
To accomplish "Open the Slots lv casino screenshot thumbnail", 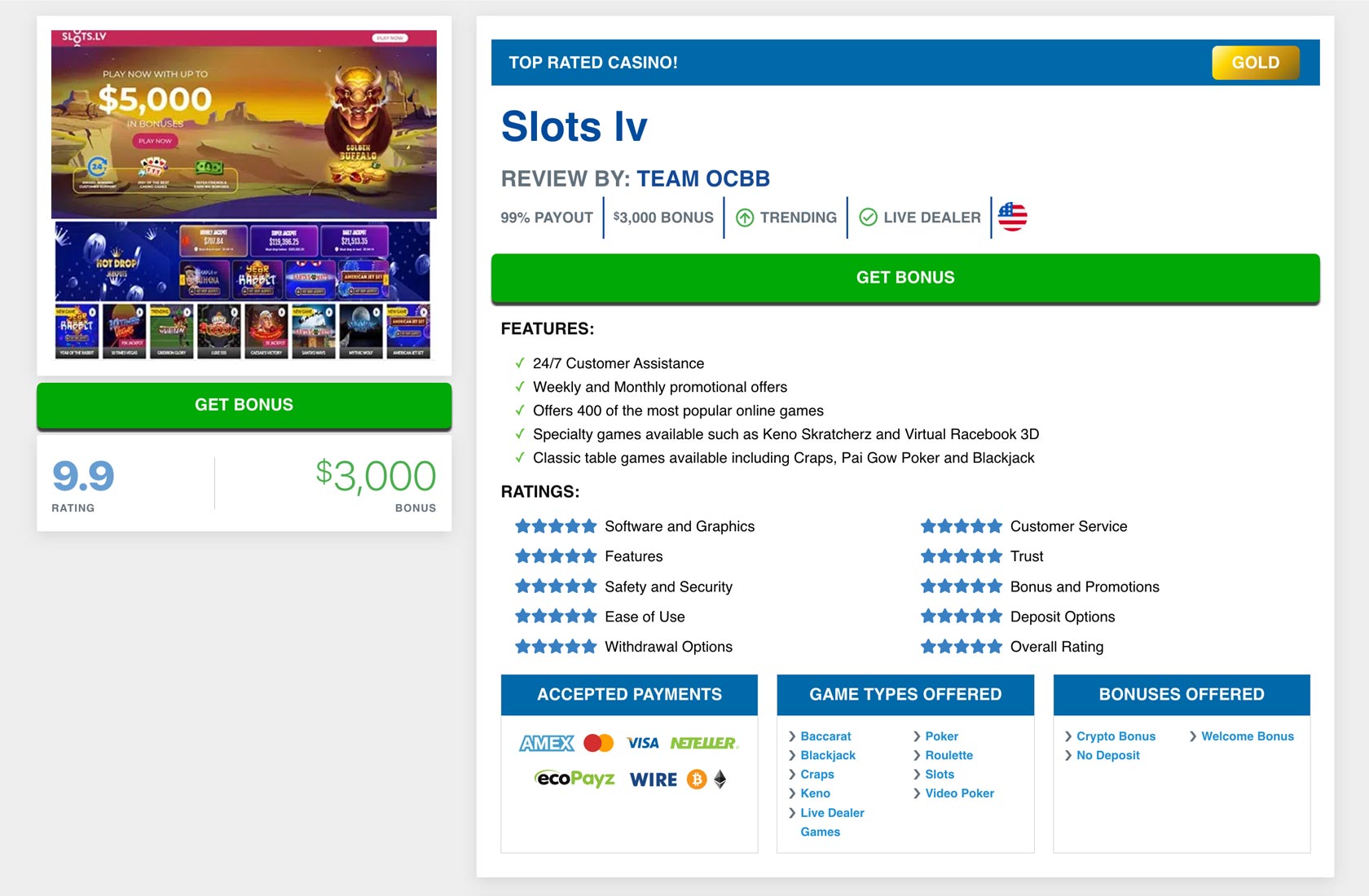I will point(244,195).
